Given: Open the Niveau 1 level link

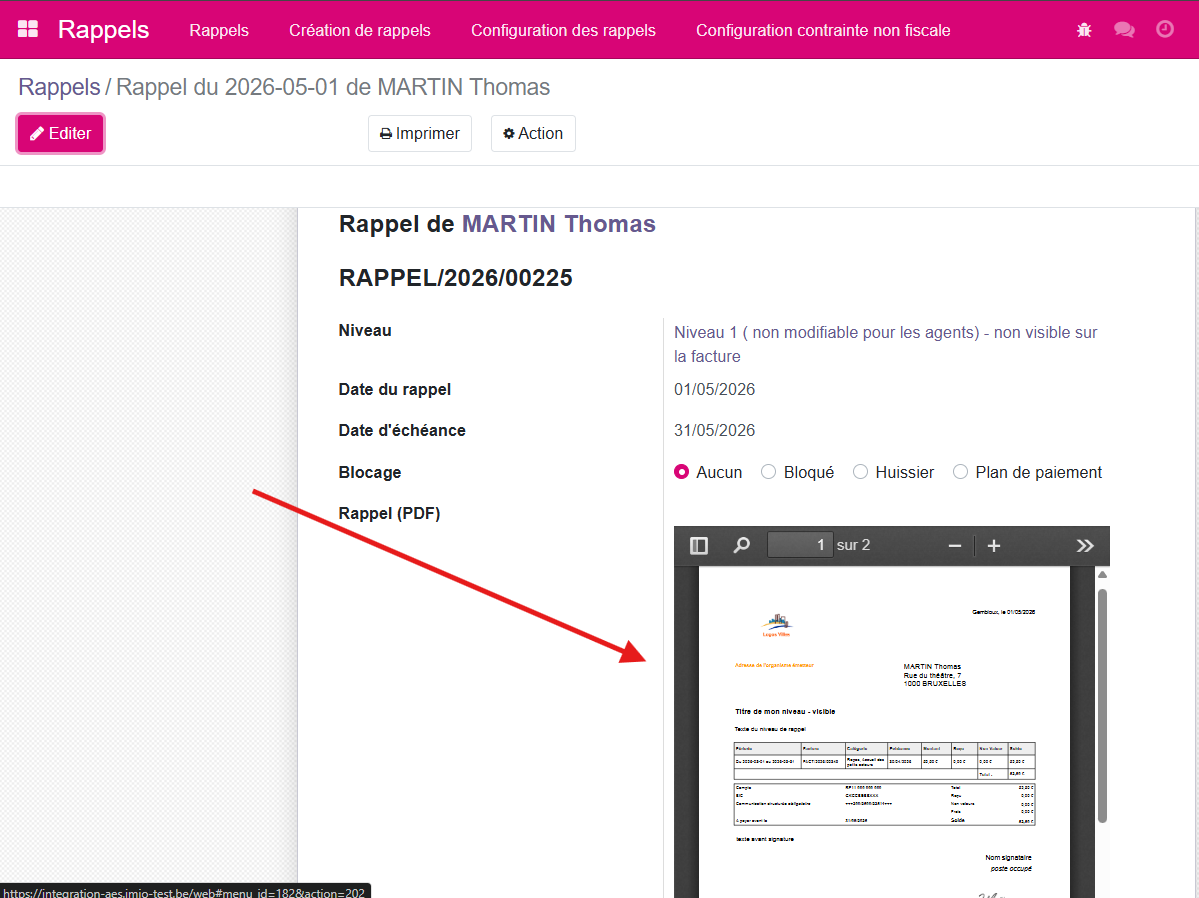Looking at the screenshot, I should click(x=885, y=344).
